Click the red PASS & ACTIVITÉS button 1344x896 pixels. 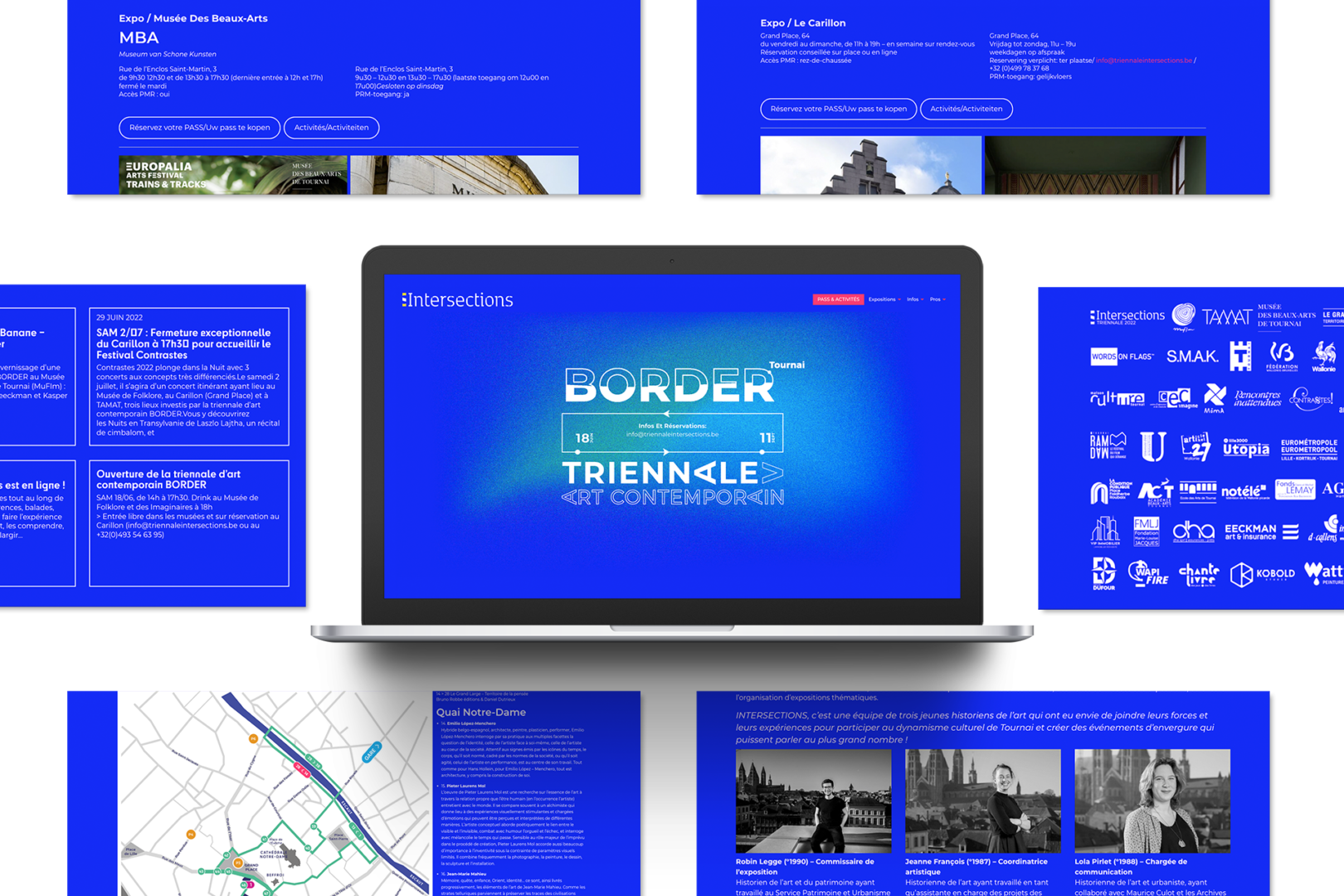pos(838,299)
